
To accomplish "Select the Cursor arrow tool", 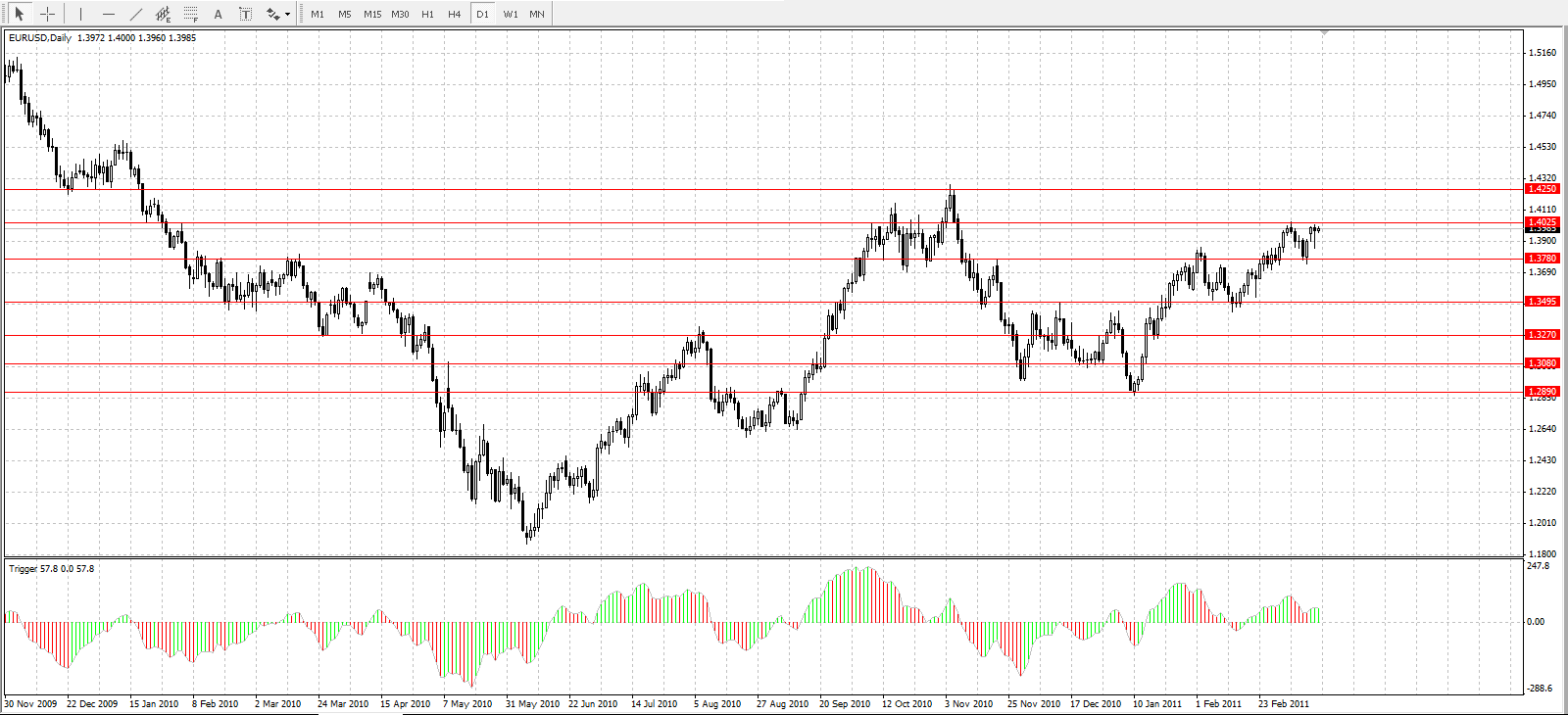I will tap(19, 14).
